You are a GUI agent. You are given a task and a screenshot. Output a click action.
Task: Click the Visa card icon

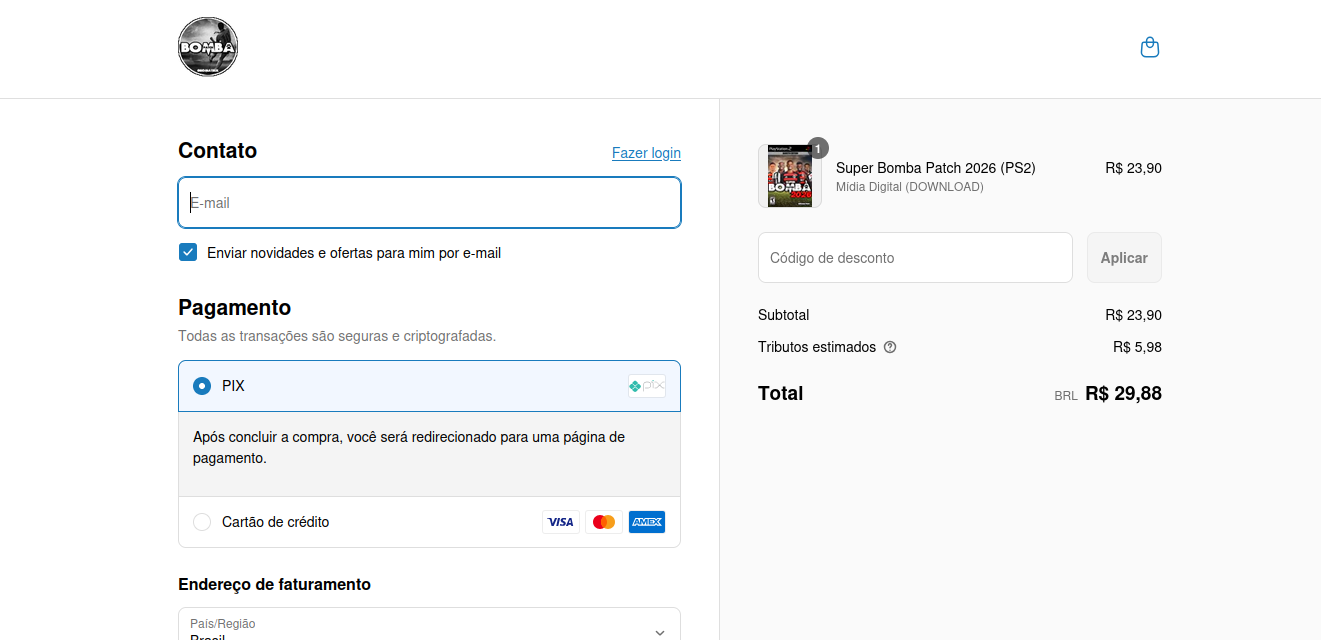click(x=561, y=522)
